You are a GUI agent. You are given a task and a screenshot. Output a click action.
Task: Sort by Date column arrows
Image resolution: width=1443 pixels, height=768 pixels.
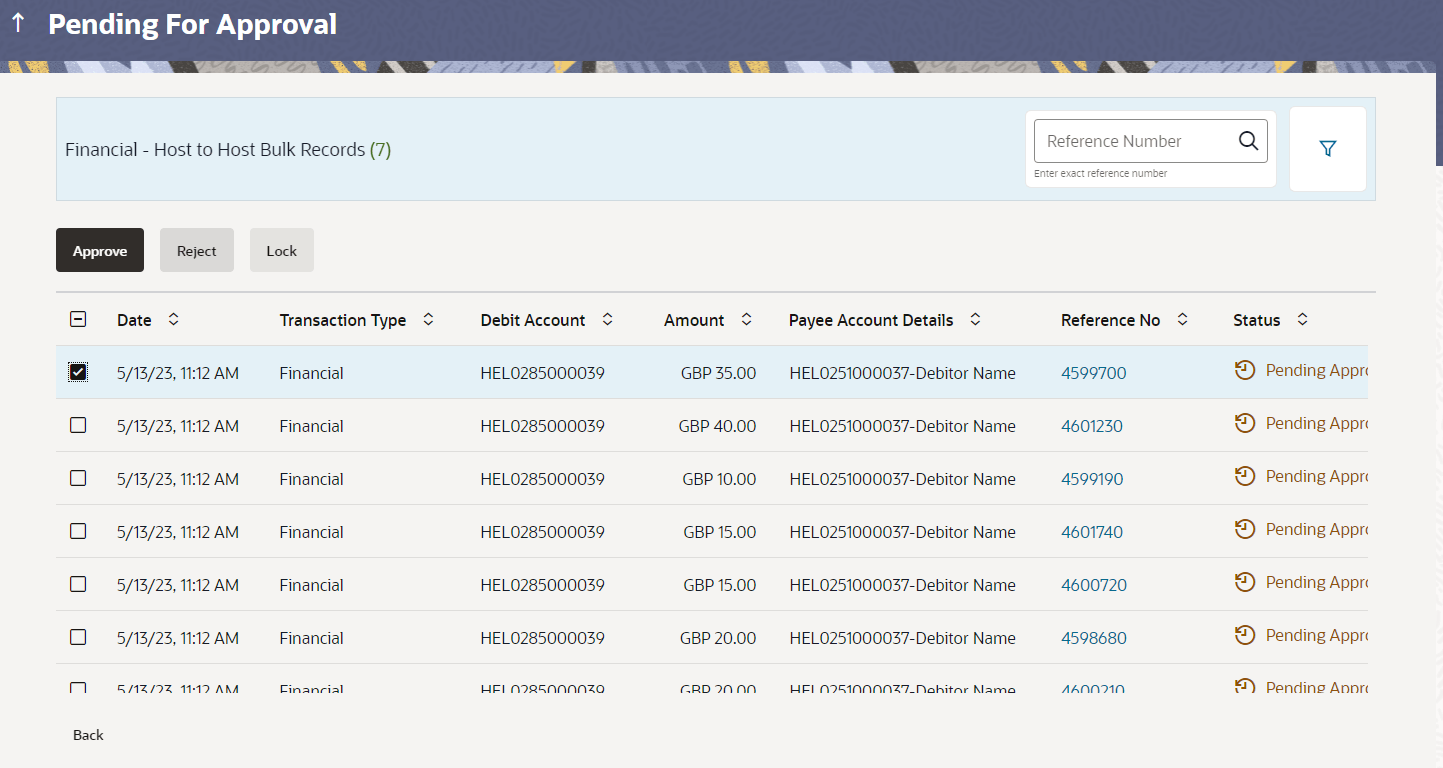[173, 320]
